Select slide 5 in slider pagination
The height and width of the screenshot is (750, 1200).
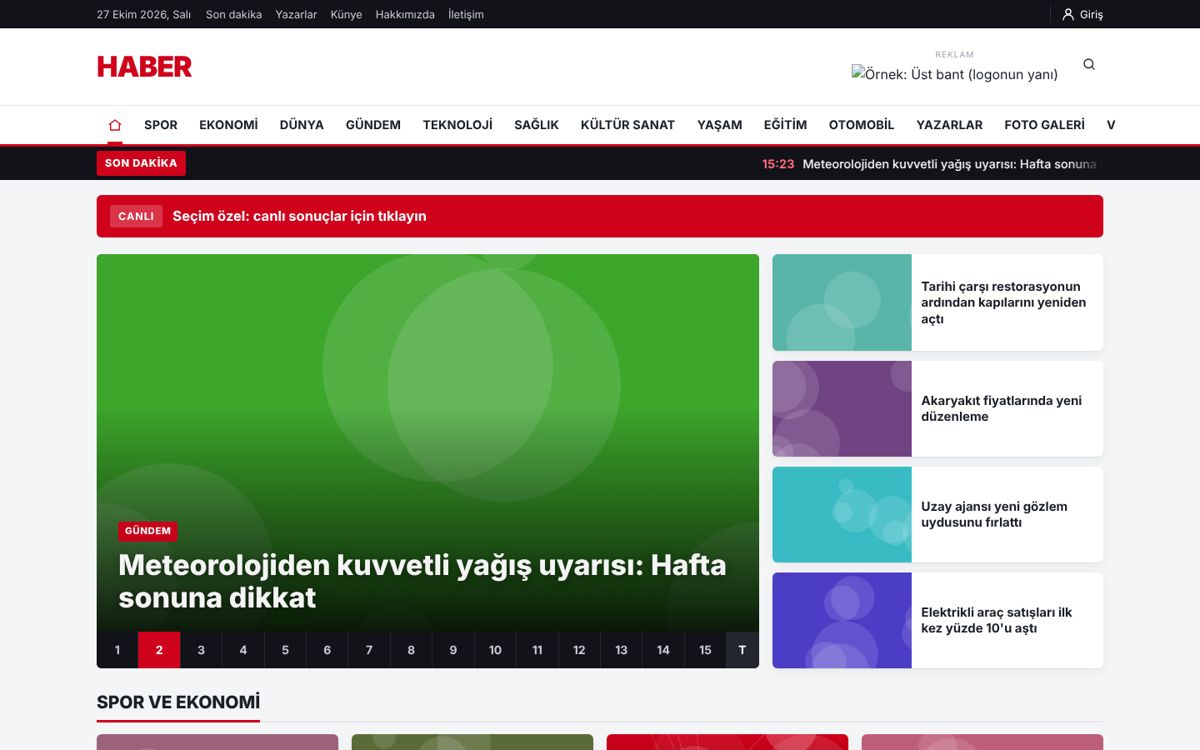pos(285,650)
